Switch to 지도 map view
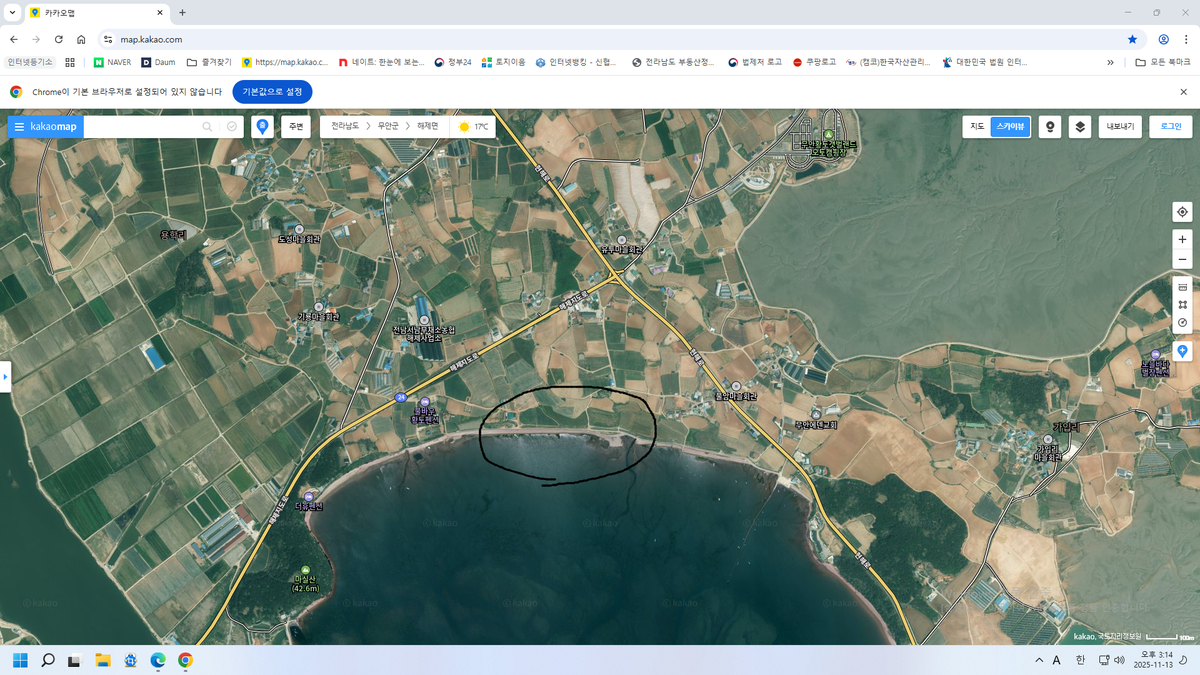Viewport: 1200px width, 675px height. (x=977, y=127)
